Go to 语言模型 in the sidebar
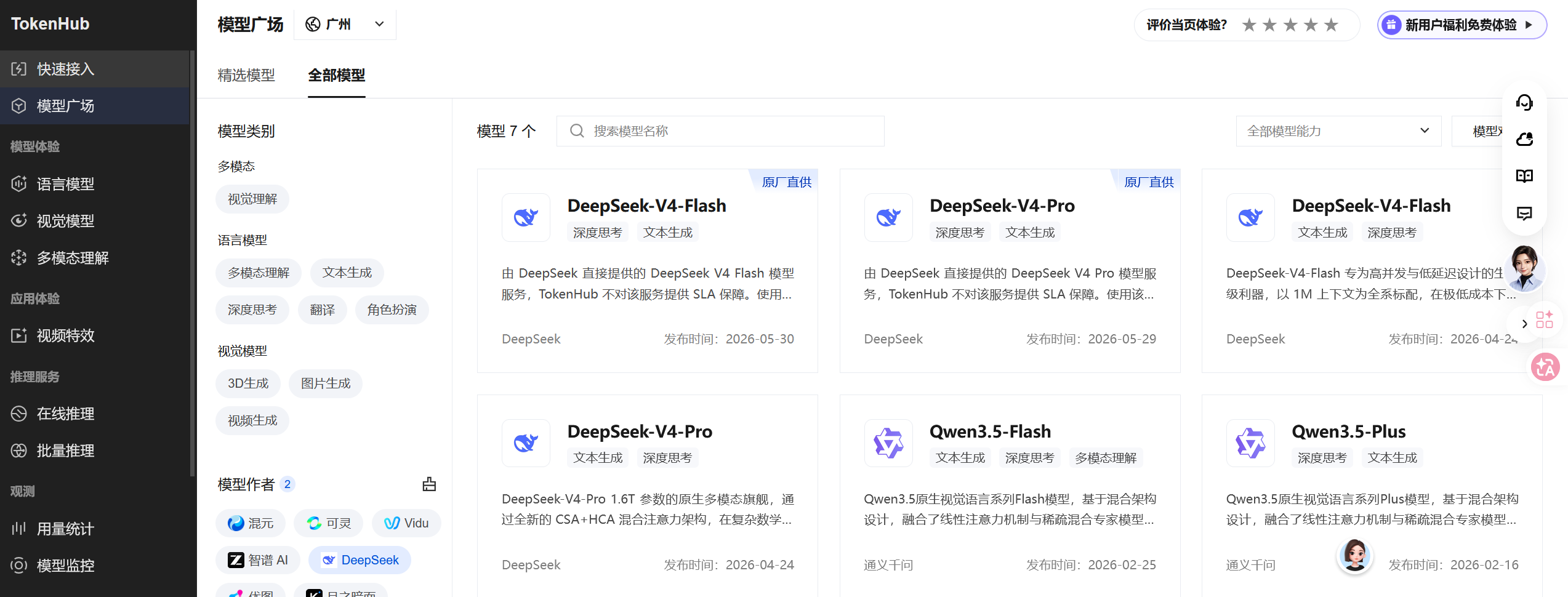This screenshot has height=597, width=1568. click(x=95, y=184)
